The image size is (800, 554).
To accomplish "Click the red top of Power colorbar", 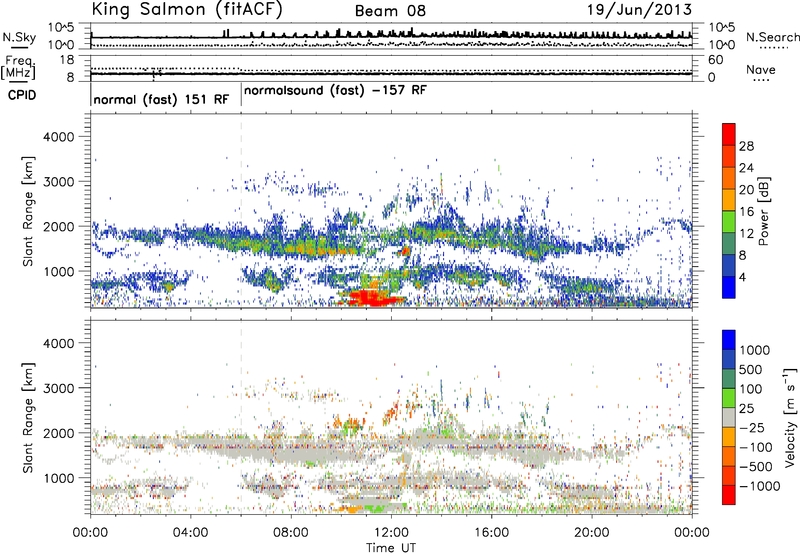I will [729, 134].
